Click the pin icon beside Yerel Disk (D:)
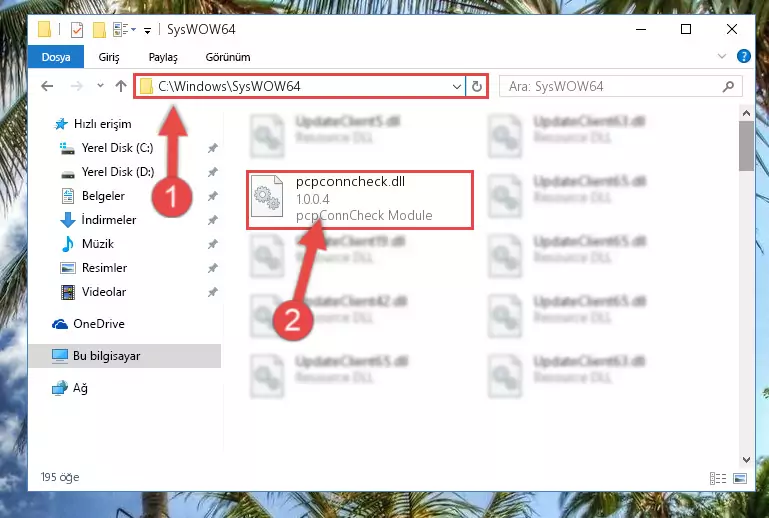This screenshot has width=769, height=518. click(212, 172)
